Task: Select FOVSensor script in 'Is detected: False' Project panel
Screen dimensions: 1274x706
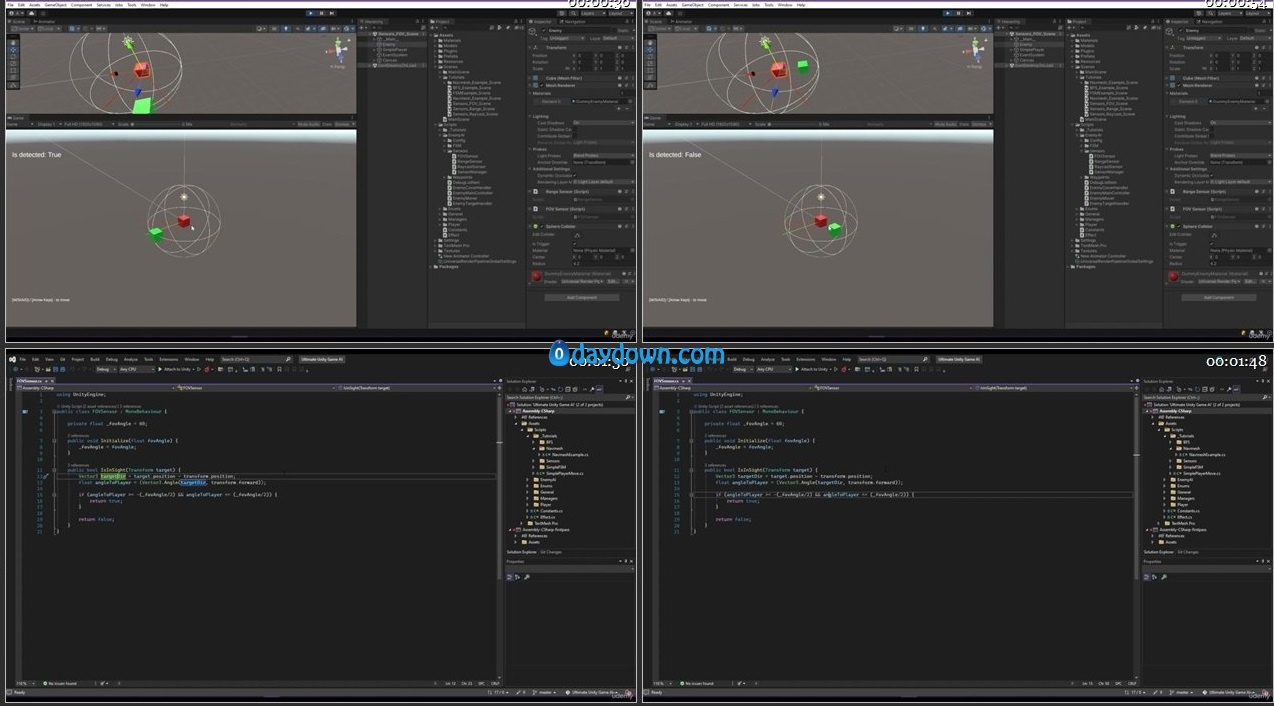Action: pyautogui.click(x=1104, y=156)
